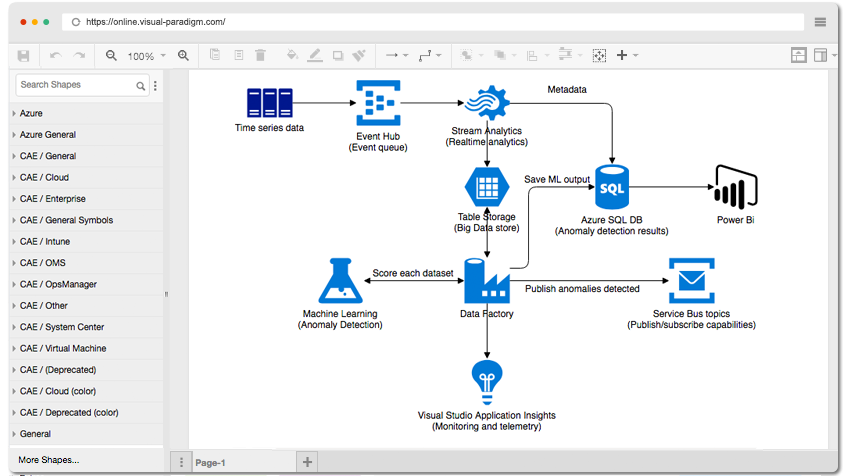848x476 pixels.
Task: Click the Line color pencil icon
Action: 315,55
